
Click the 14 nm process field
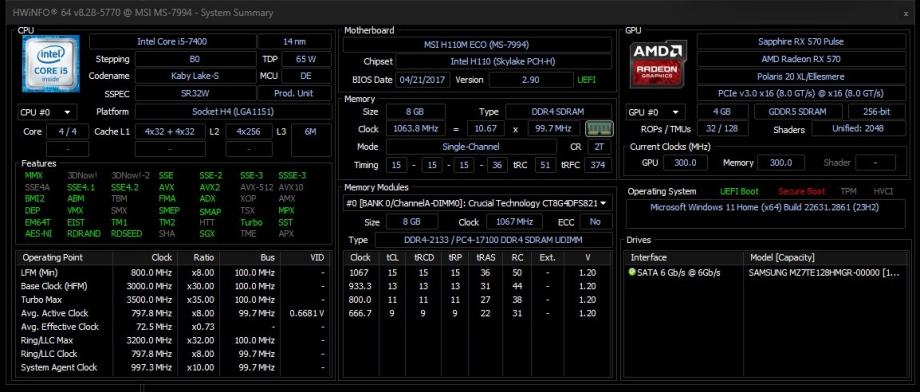coord(295,42)
